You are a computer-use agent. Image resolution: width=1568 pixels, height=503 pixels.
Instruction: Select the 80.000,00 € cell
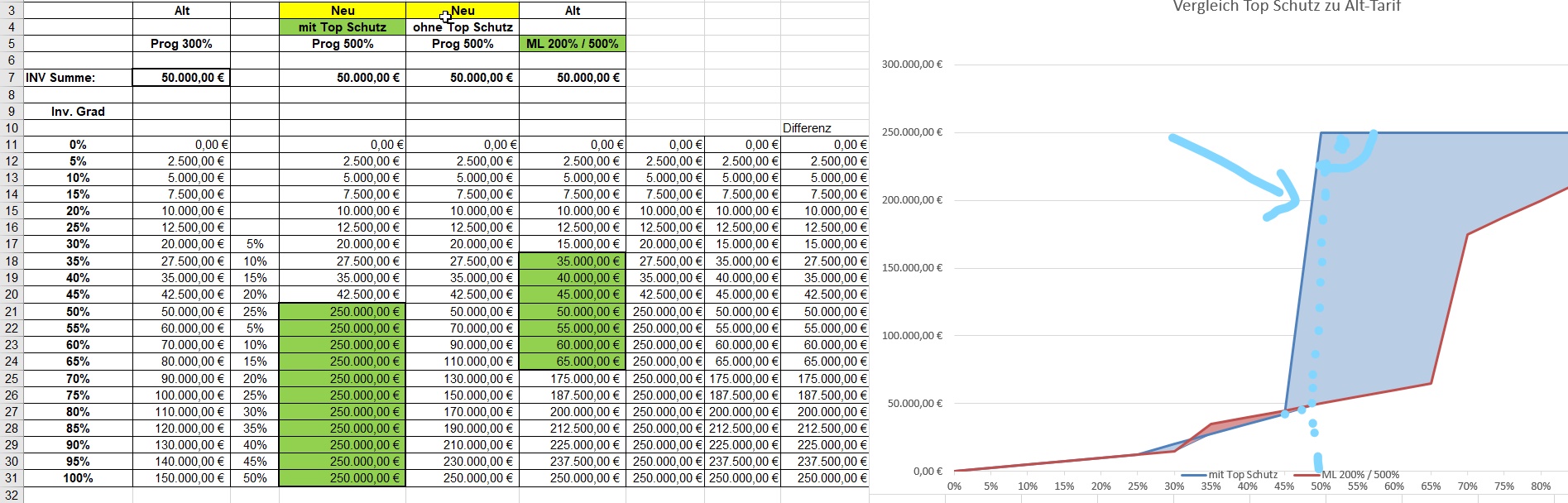(x=181, y=362)
